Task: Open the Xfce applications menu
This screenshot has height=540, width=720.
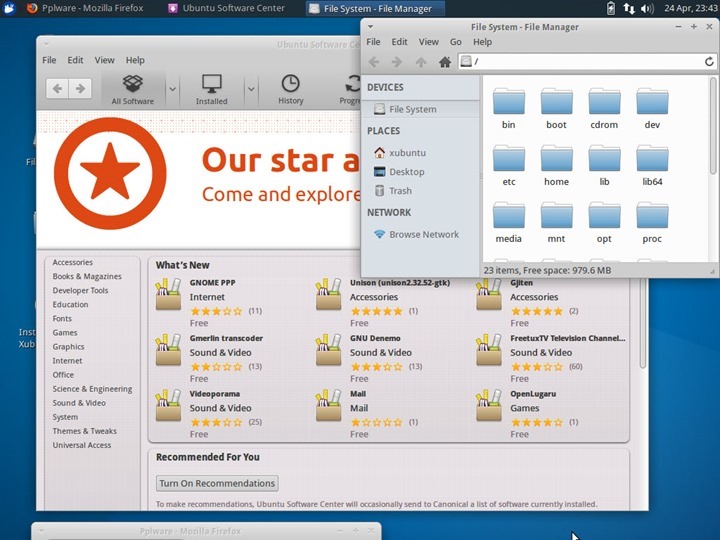Action: 9,8
